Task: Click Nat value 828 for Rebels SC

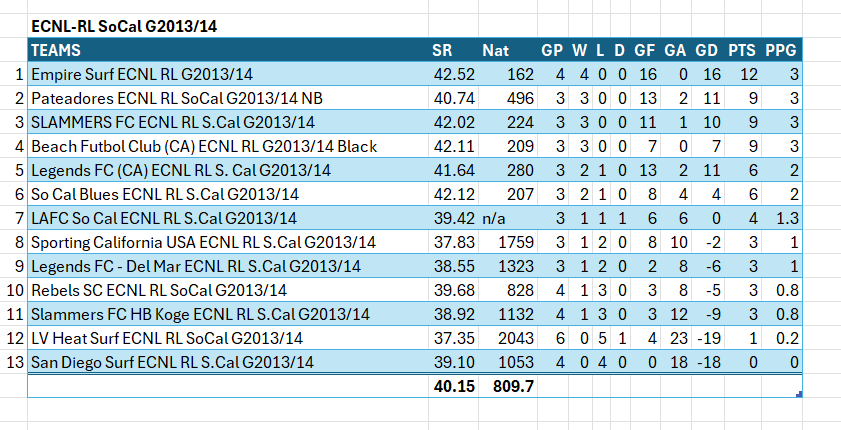Action: [x=507, y=290]
